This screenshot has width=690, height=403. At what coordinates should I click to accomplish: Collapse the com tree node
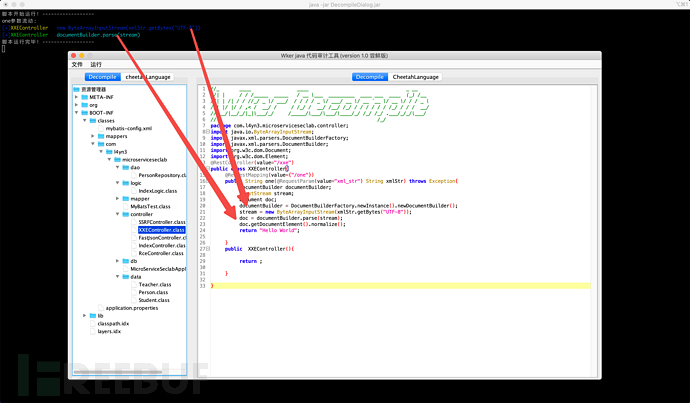(x=93, y=144)
